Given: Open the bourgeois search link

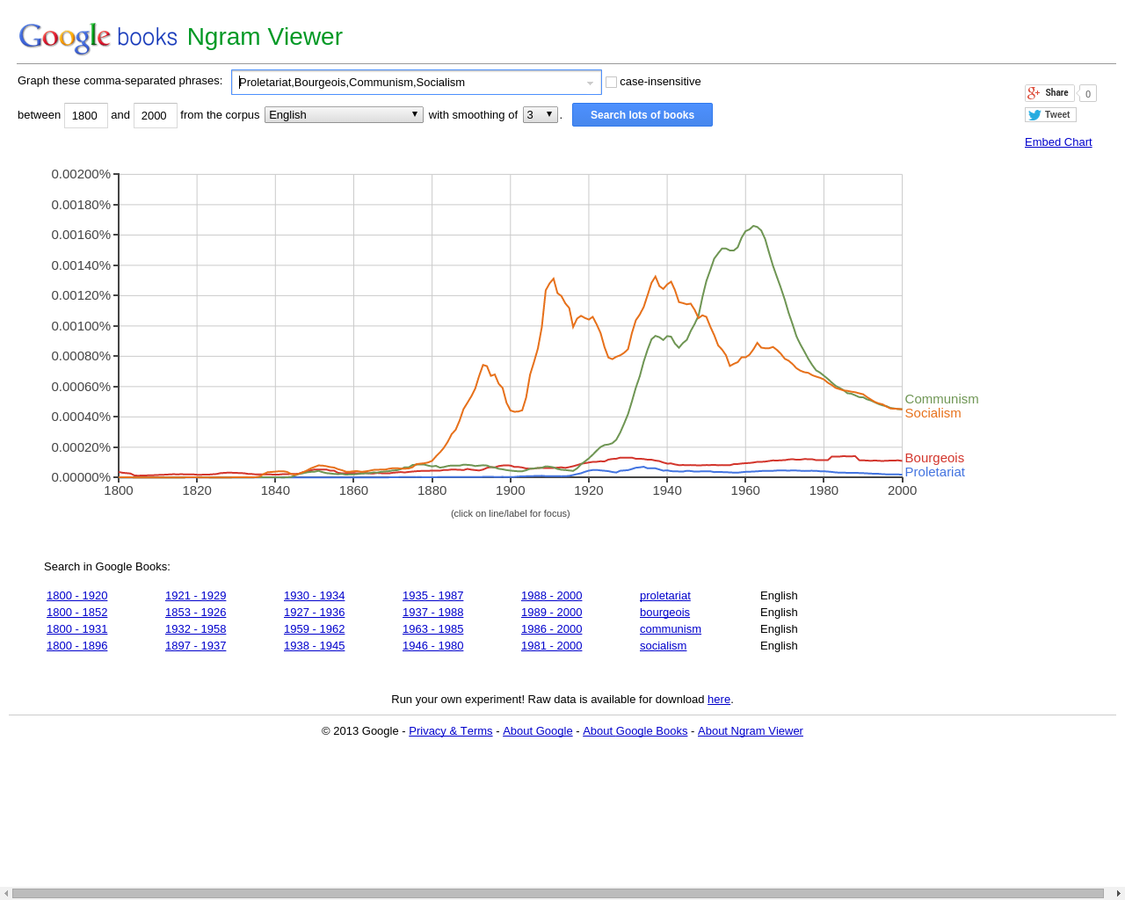Looking at the screenshot, I should point(664,612).
